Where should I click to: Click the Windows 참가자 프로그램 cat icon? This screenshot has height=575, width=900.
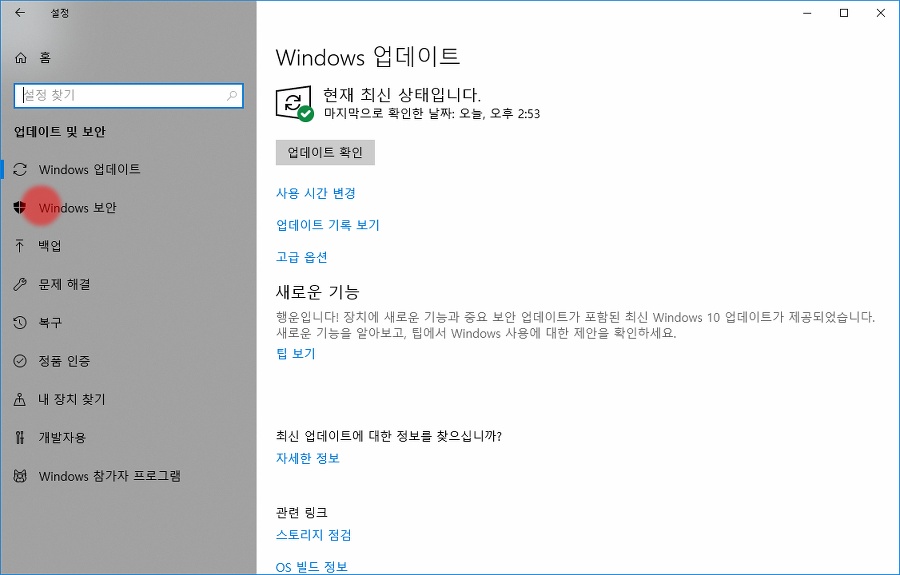[20, 476]
